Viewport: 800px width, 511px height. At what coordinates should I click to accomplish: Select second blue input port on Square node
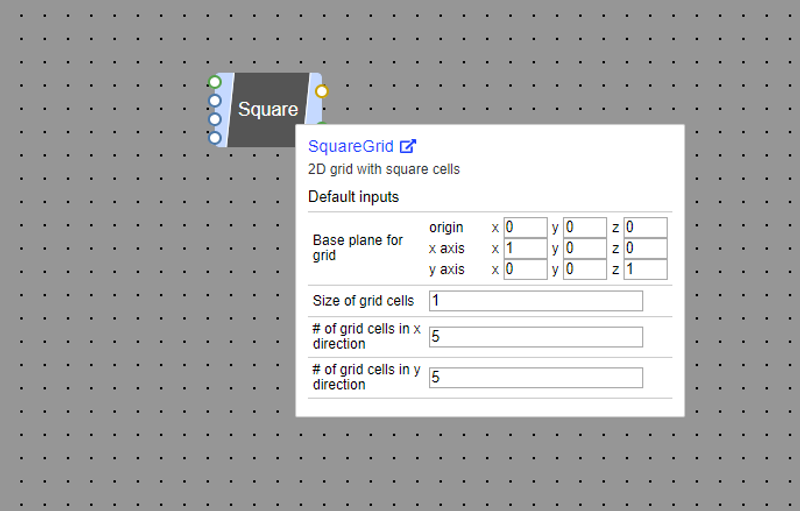coord(215,100)
